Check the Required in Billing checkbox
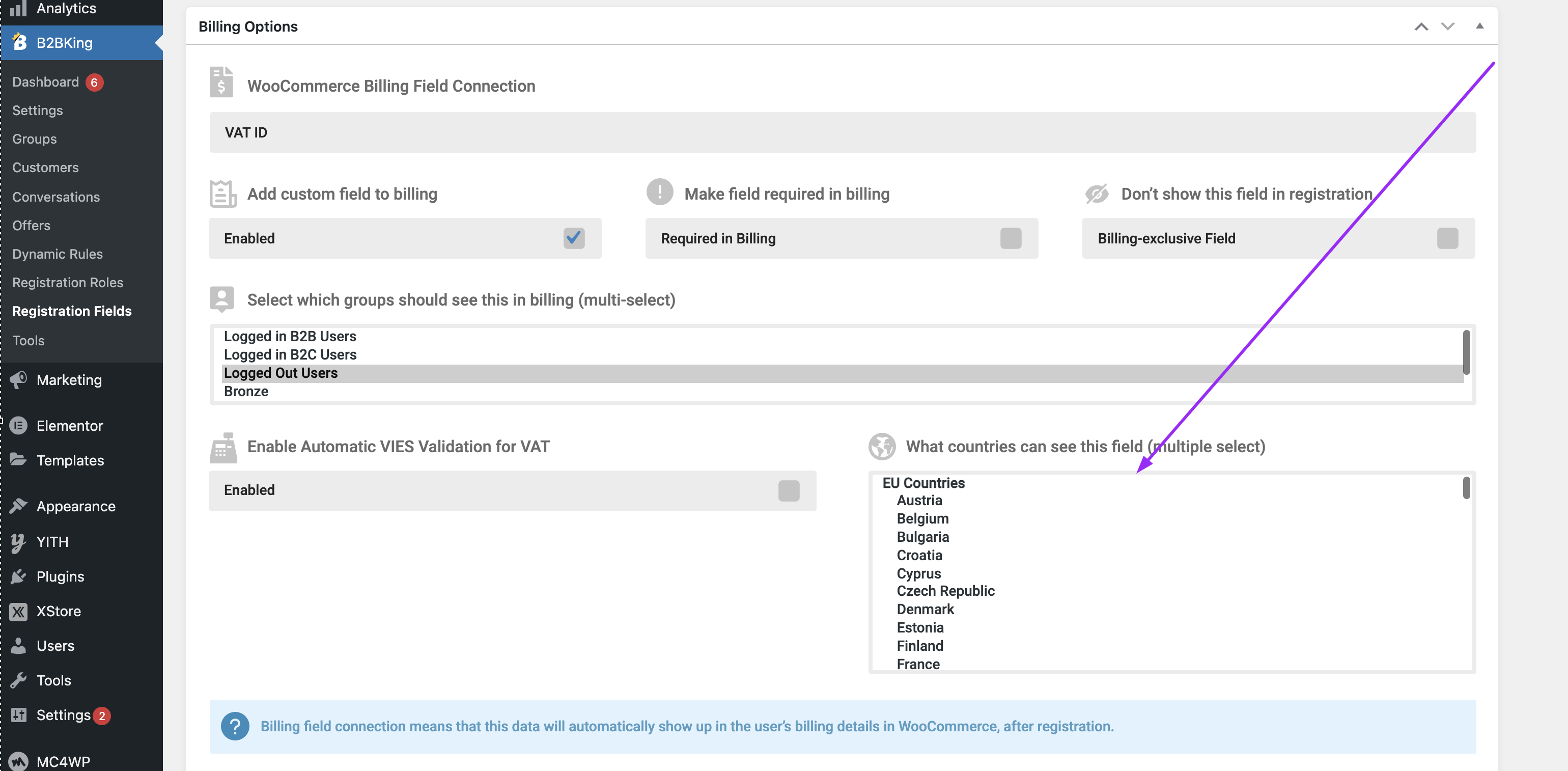 click(1011, 238)
